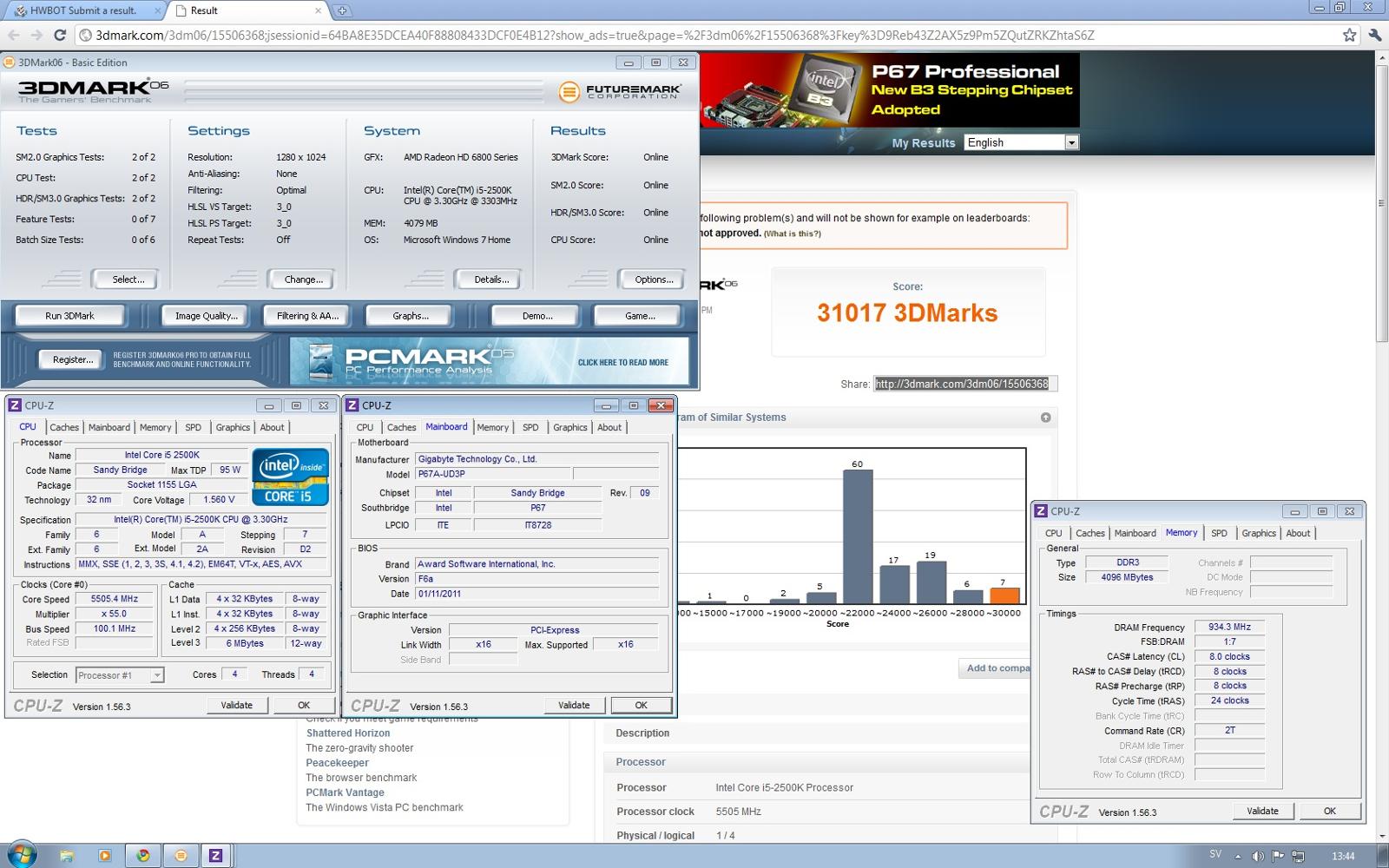Click the Add to compare button
The width and height of the screenshot is (1389, 868).
(995, 668)
